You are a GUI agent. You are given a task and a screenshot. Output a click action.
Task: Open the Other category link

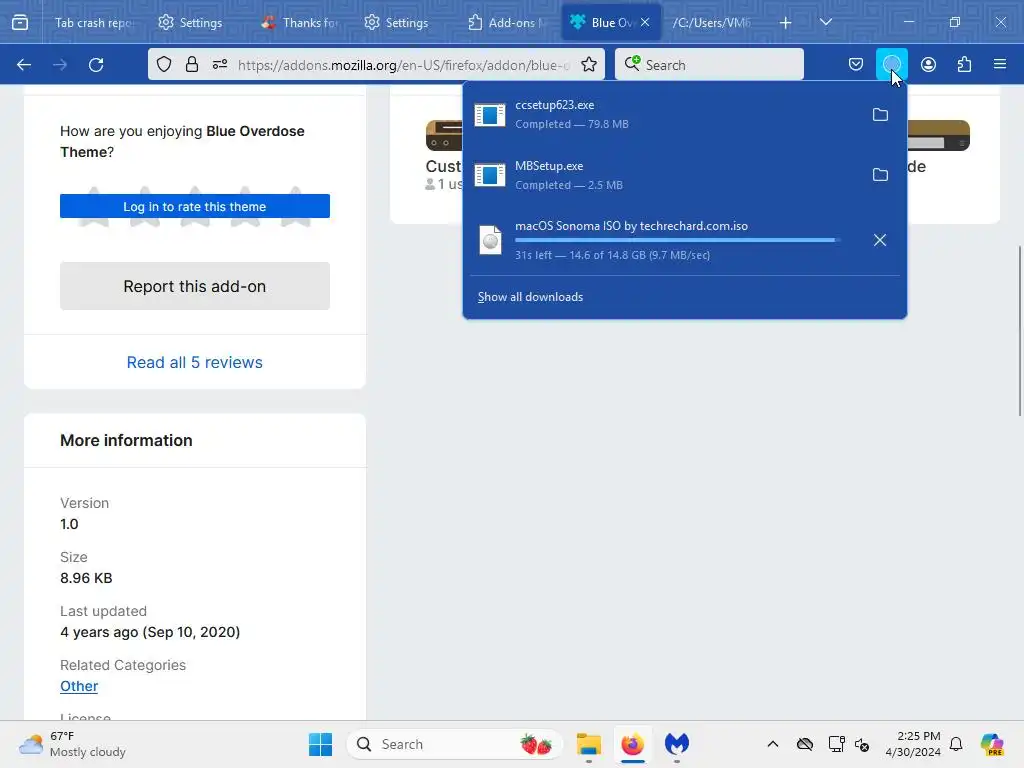pyautogui.click(x=79, y=686)
